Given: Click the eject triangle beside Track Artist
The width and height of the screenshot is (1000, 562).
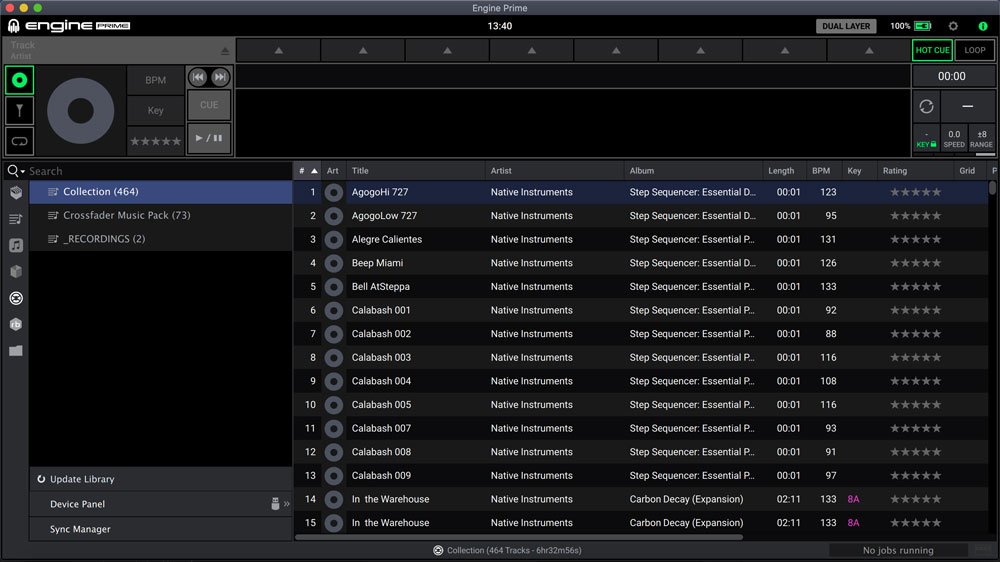Looking at the screenshot, I should tap(225, 51).
